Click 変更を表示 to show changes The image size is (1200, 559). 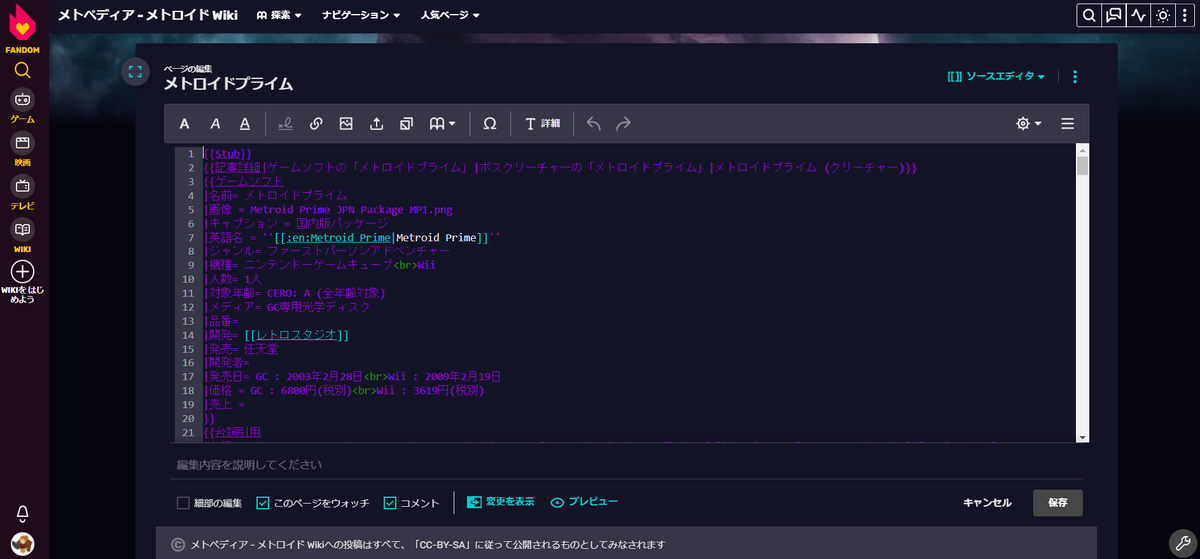pos(501,502)
